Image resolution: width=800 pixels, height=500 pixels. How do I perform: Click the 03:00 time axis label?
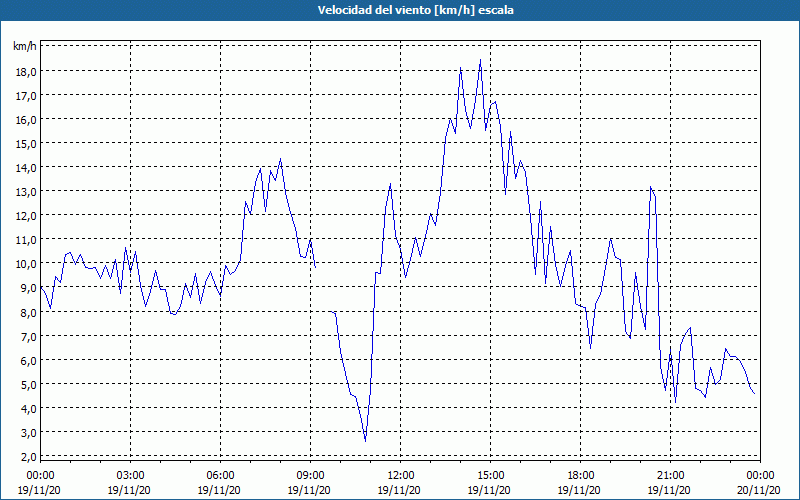[x=130, y=476]
